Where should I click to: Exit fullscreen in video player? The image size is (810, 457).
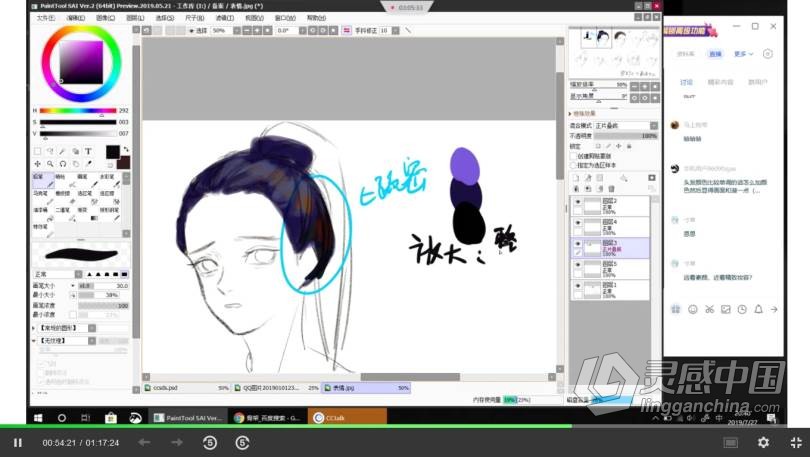coord(796,443)
